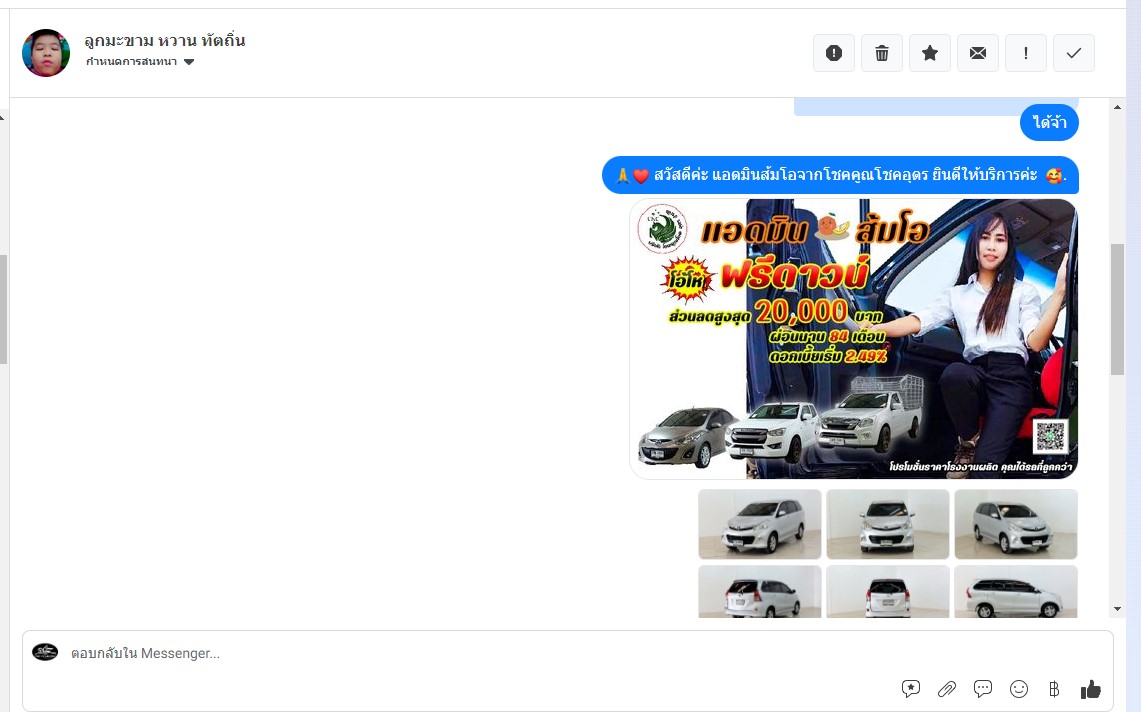Open rear-left car photo in second row
1141x712 pixels.
click(760, 592)
